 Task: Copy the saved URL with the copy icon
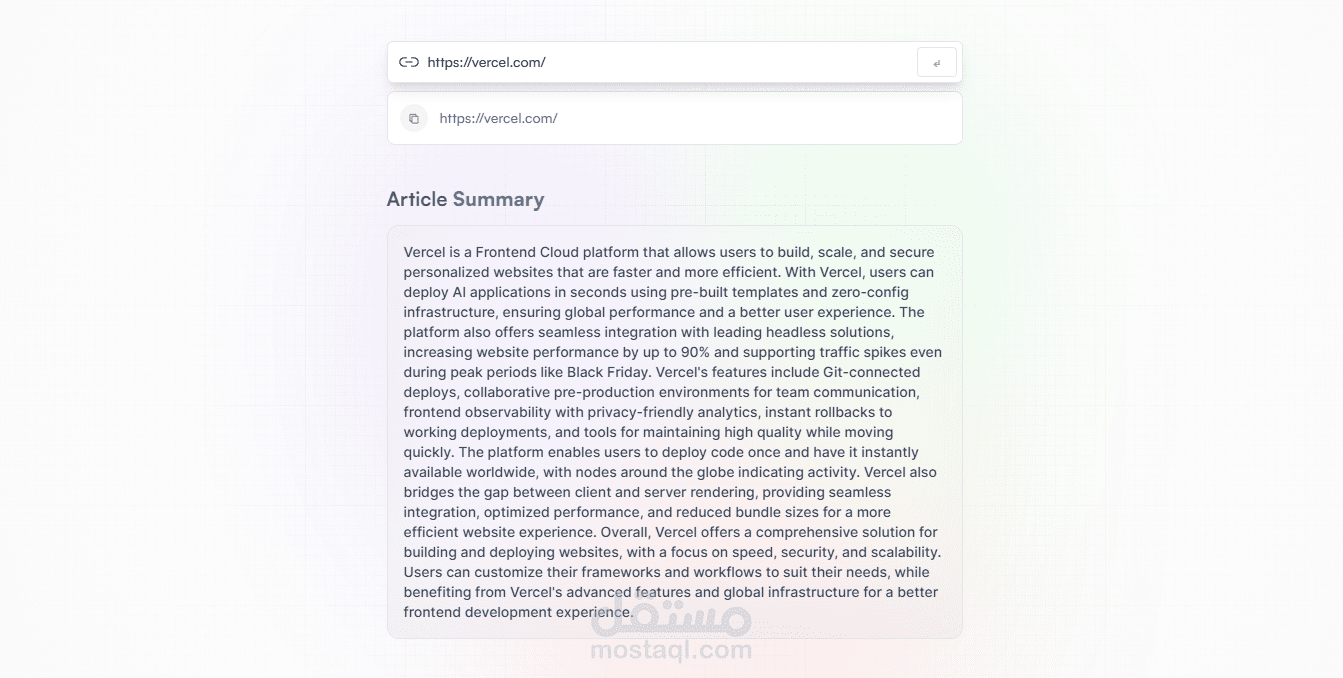(414, 118)
